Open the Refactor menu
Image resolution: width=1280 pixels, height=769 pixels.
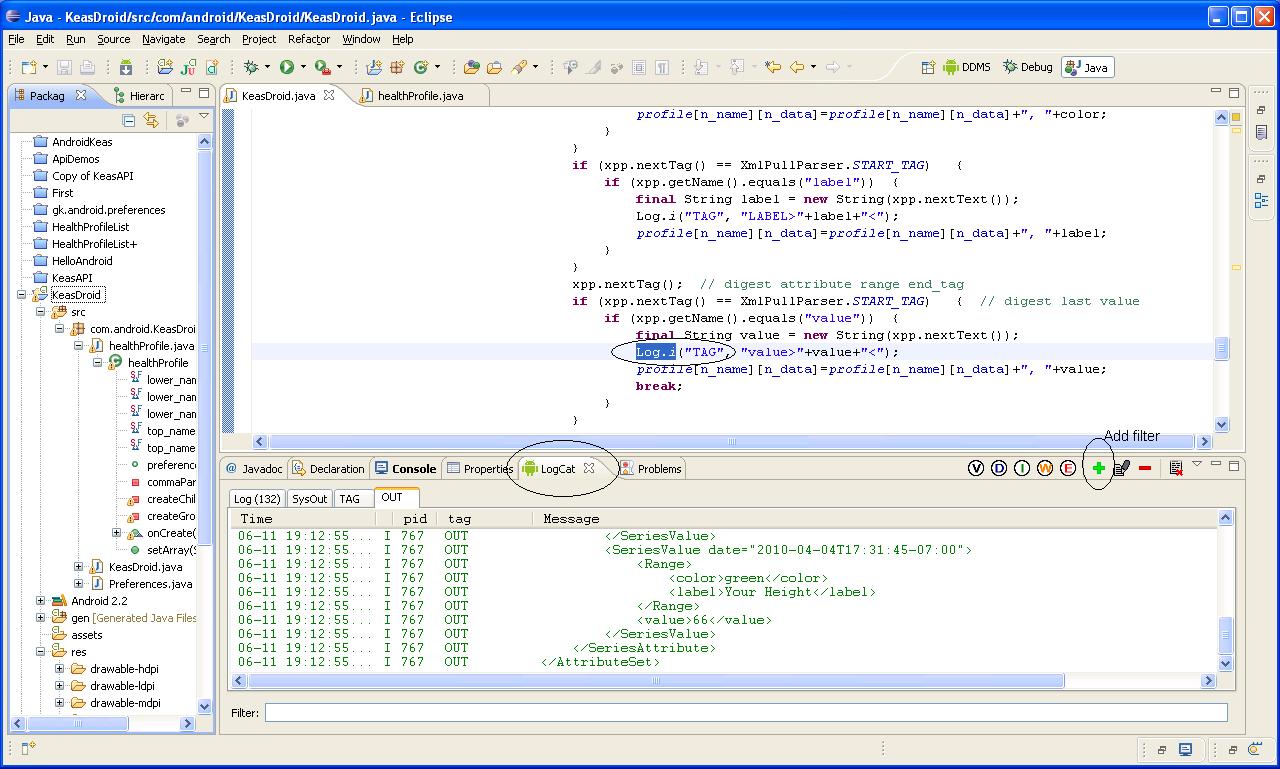[x=309, y=39]
